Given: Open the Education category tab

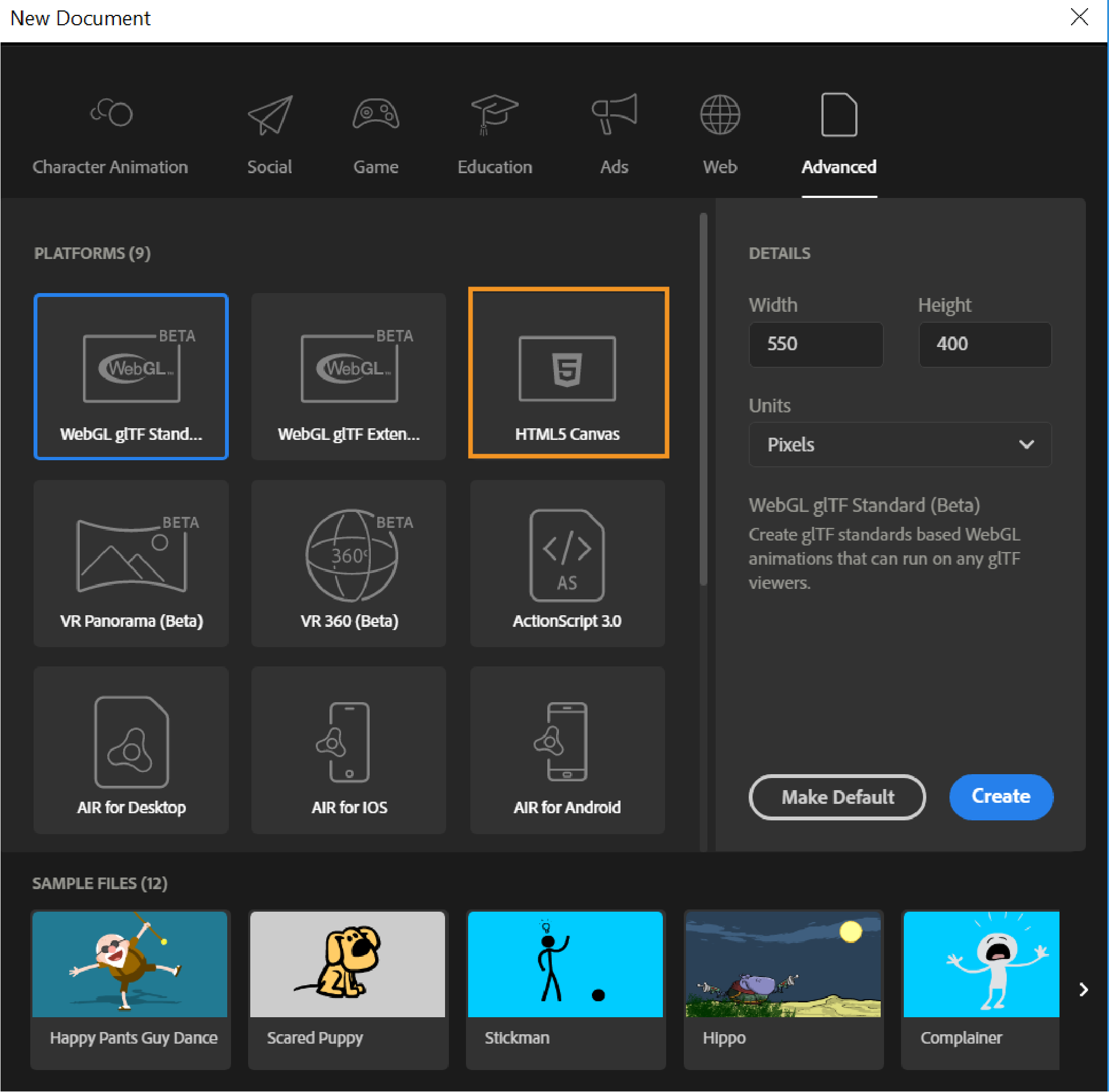Looking at the screenshot, I should pos(495,133).
